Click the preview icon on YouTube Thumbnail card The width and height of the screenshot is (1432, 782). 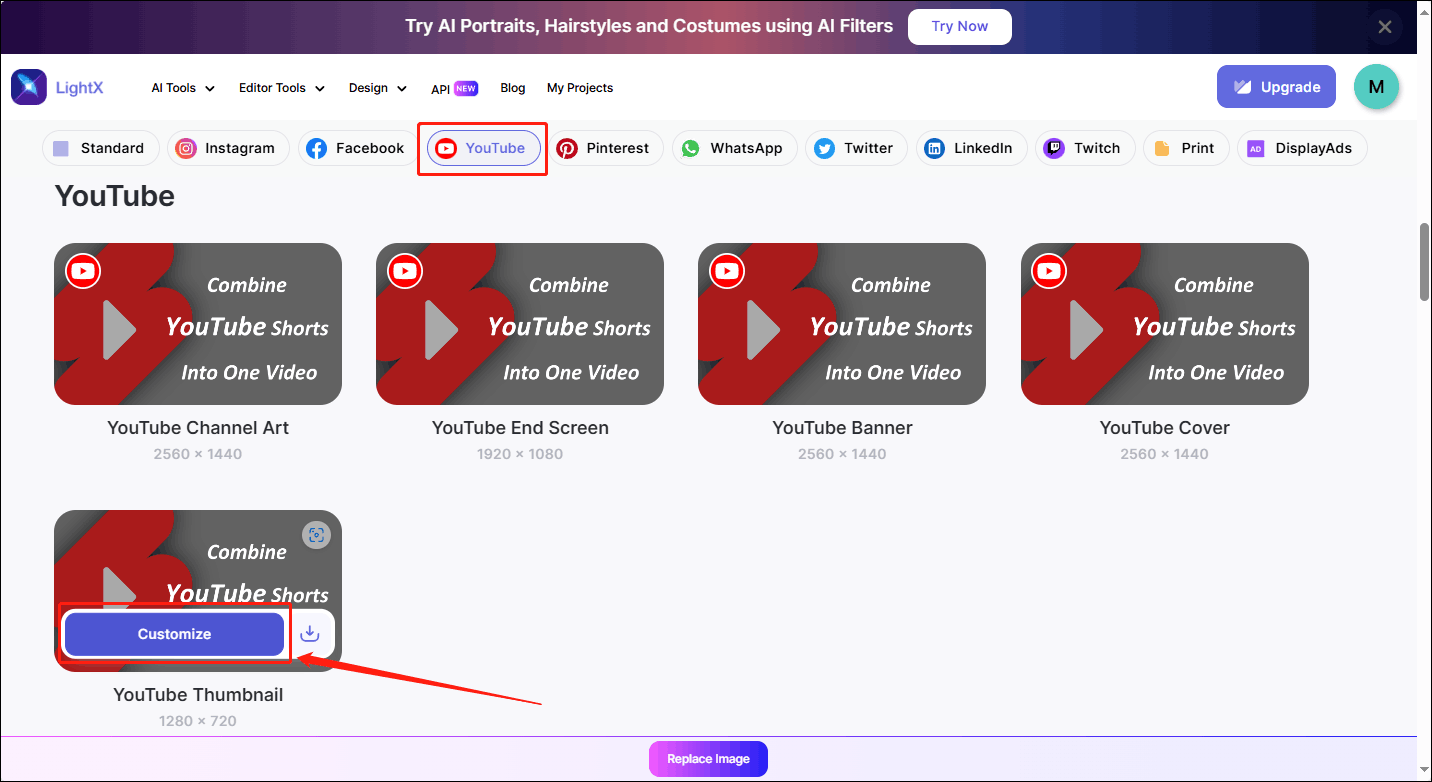316,535
